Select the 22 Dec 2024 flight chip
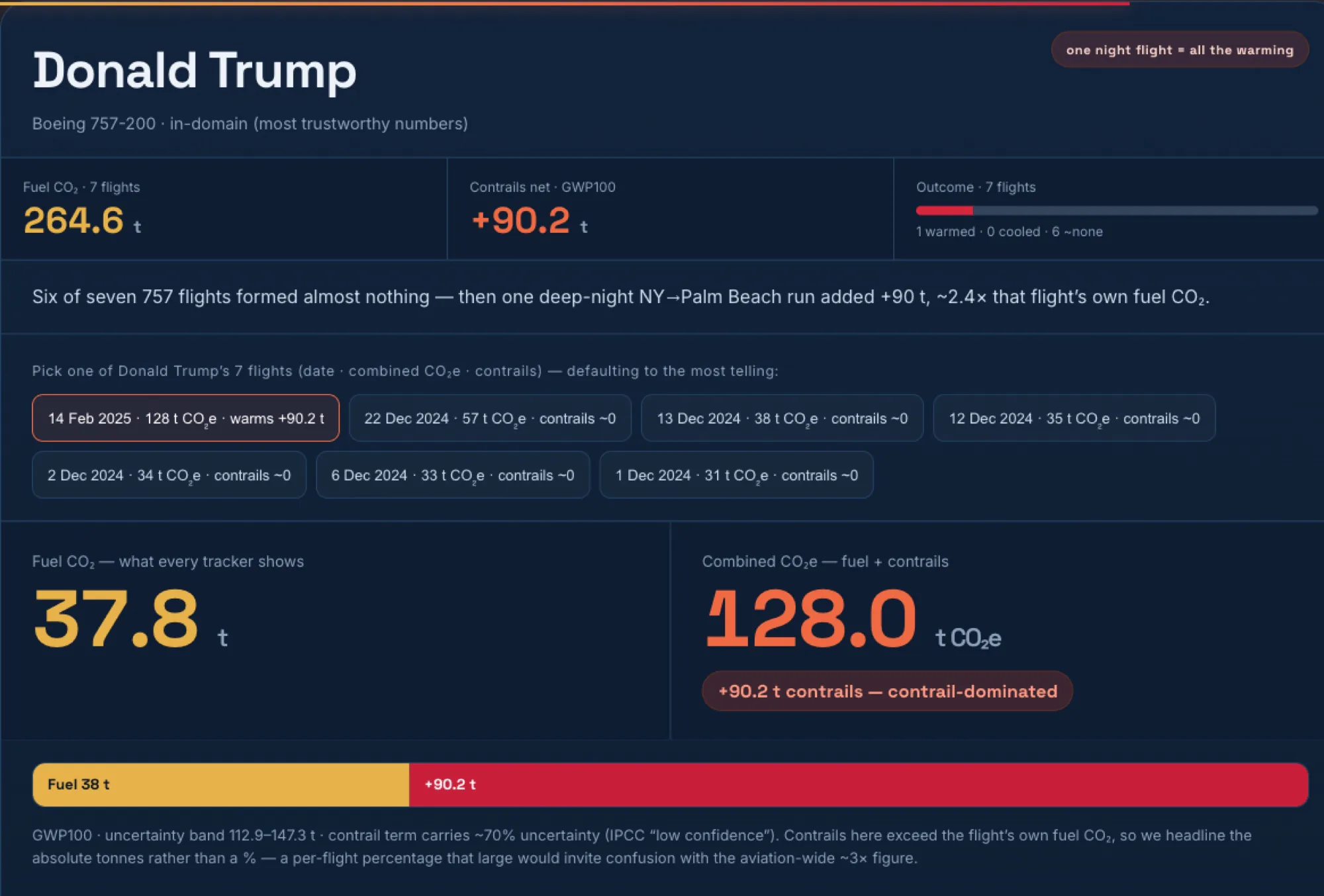Screen dimensions: 1324x896 (x=490, y=418)
